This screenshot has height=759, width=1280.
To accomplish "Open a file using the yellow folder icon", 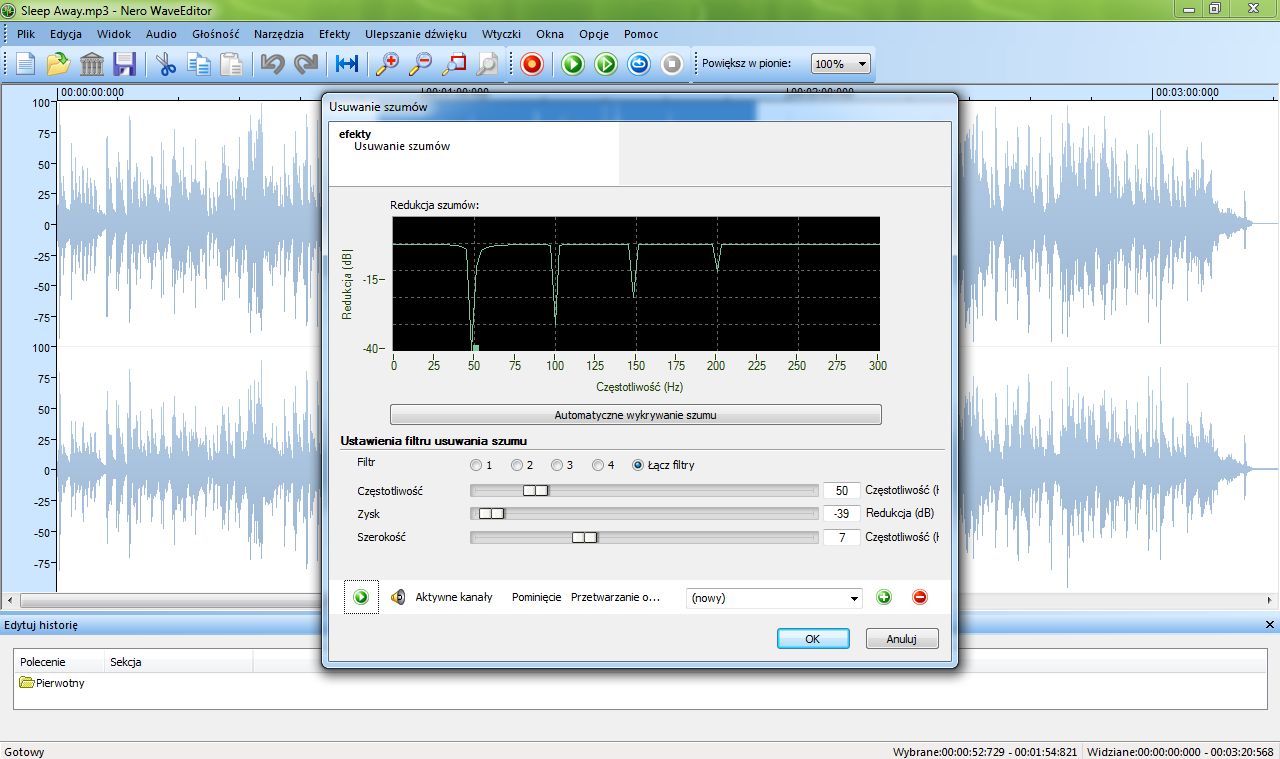I will (59, 64).
